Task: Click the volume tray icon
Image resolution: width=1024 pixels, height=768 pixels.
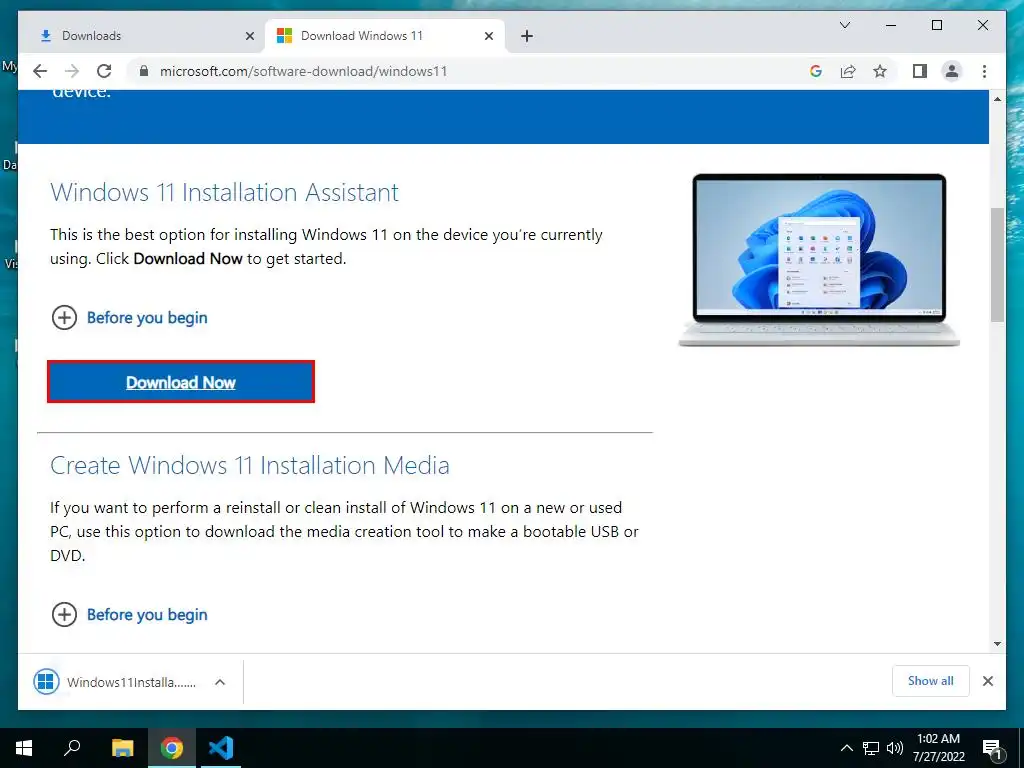Action: 895,748
